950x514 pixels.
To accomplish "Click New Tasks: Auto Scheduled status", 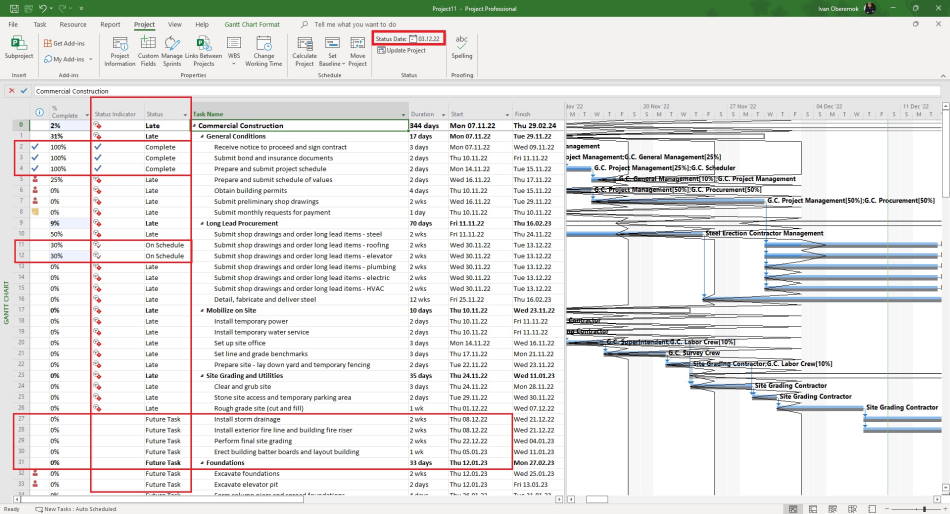I will [x=76, y=509].
